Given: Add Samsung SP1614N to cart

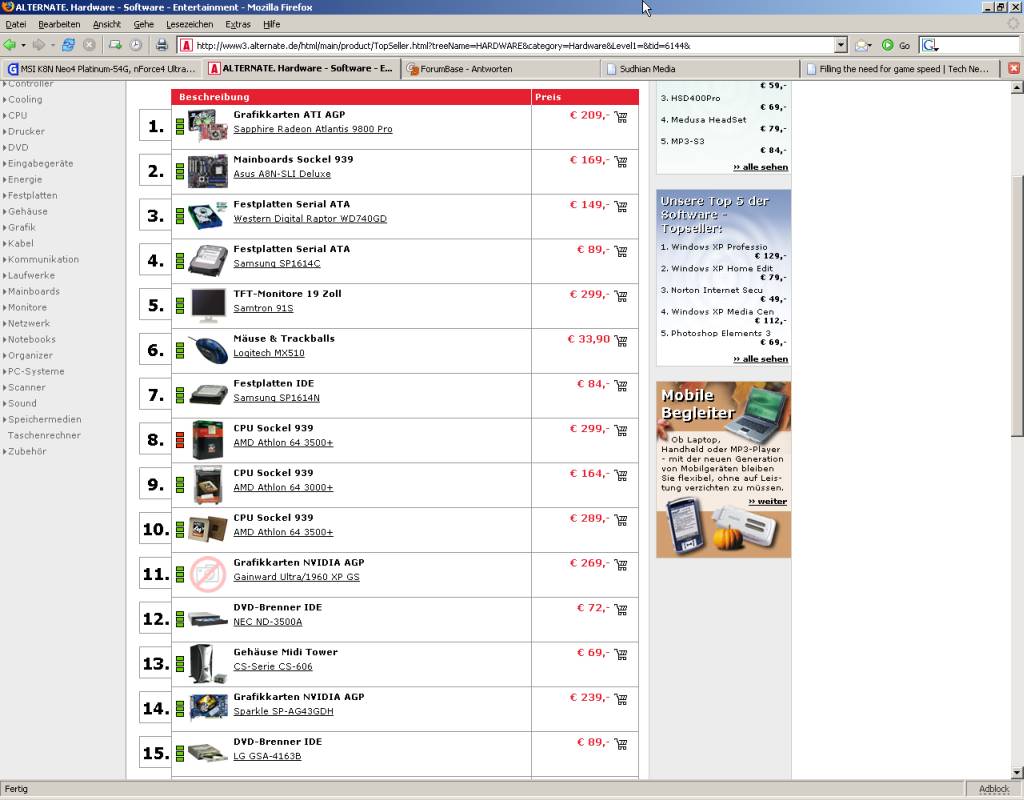Looking at the screenshot, I should [620, 385].
